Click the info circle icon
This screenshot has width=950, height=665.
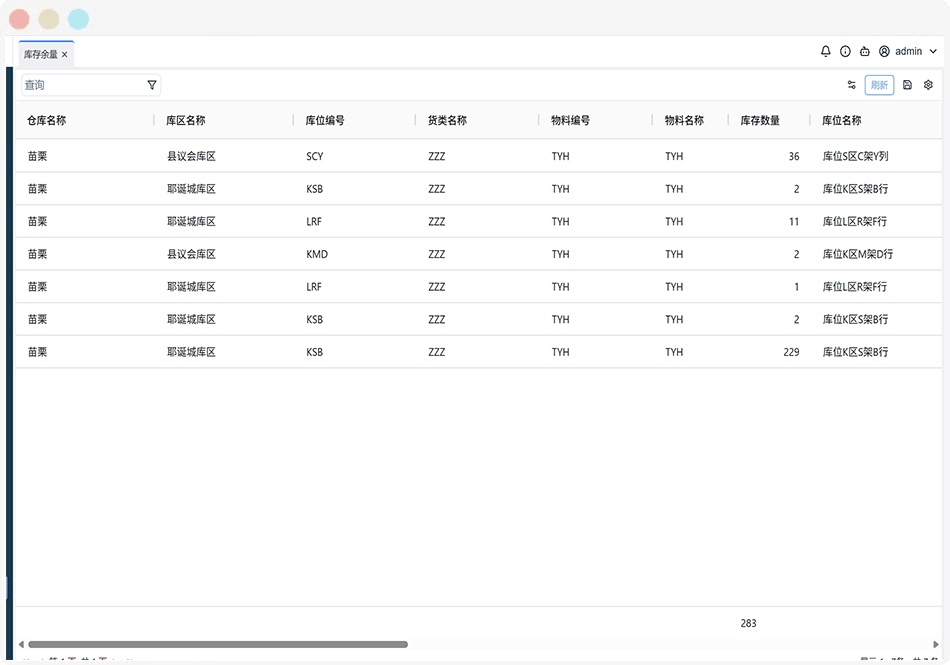tap(845, 51)
